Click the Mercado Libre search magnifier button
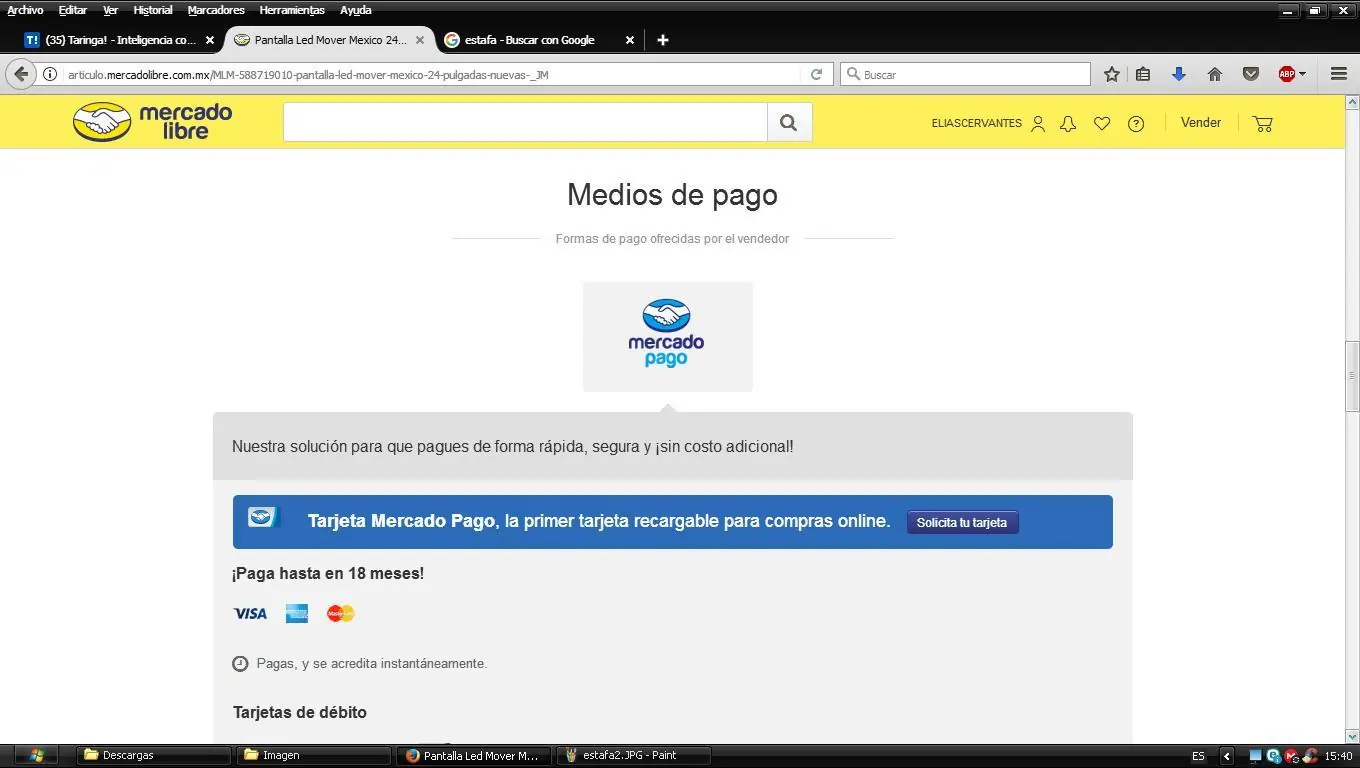The image size is (1360, 768). click(789, 122)
